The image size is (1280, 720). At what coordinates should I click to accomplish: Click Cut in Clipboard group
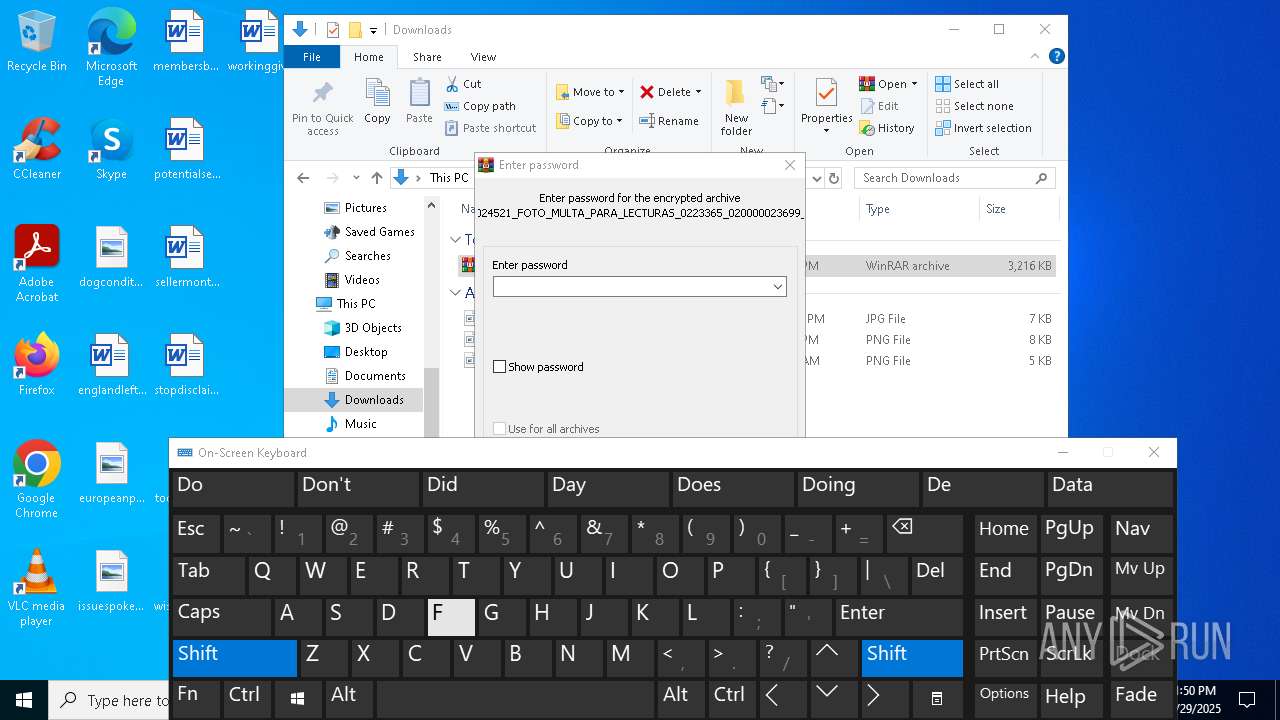[x=464, y=84]
